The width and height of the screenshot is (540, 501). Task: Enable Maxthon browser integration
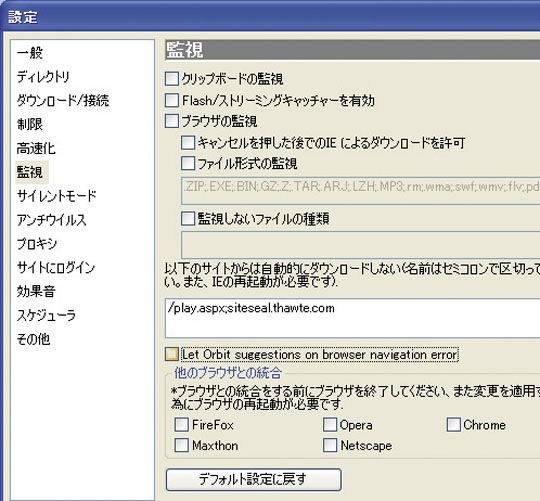click(x=181, y=445)
